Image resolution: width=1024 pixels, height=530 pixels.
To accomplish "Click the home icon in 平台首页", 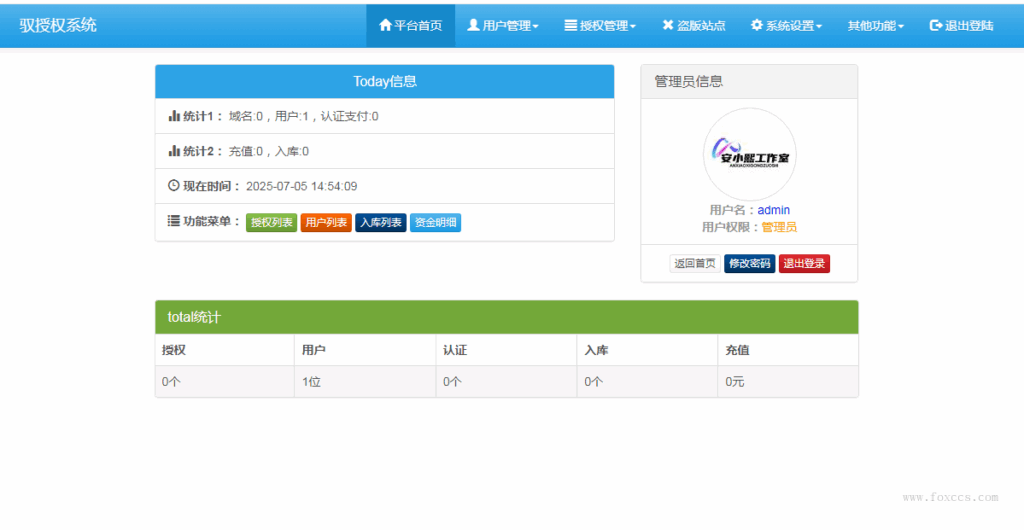I will point(385,25).
